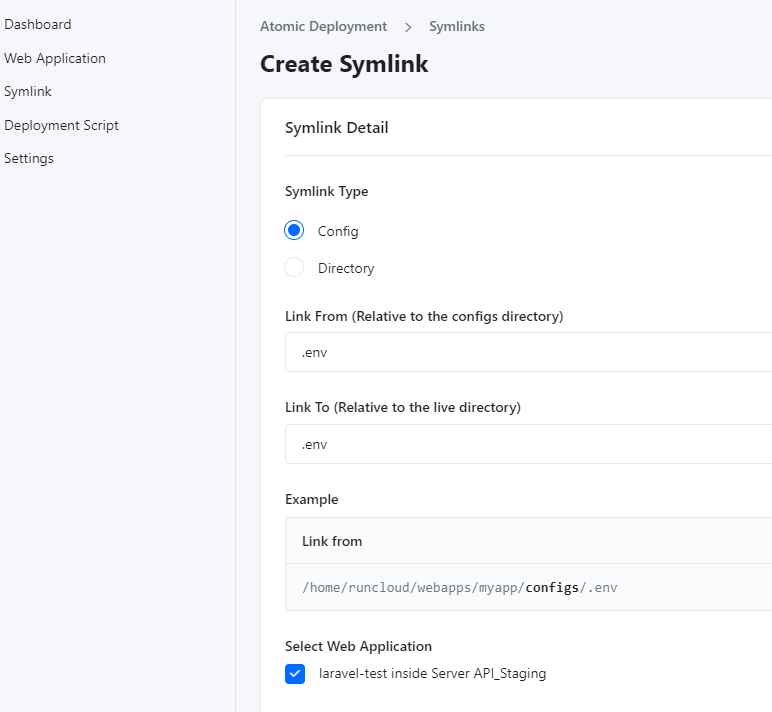Open the Deployment Script page
772x712 pixels.
(61, 125)
